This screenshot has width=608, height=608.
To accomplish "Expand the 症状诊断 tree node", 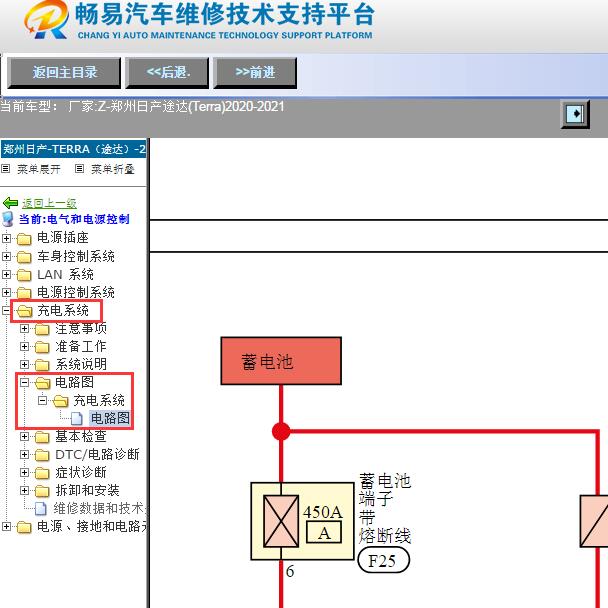I will tap(24, 472).
